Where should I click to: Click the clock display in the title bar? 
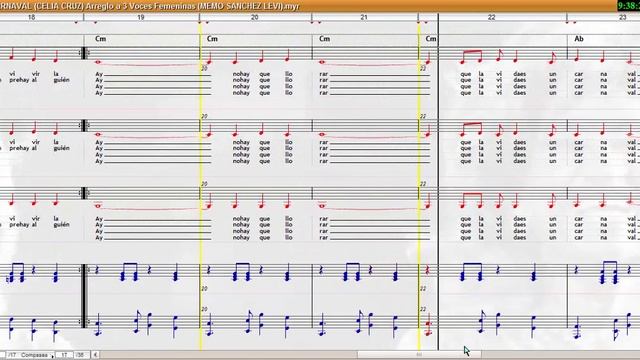coord(628,6)
